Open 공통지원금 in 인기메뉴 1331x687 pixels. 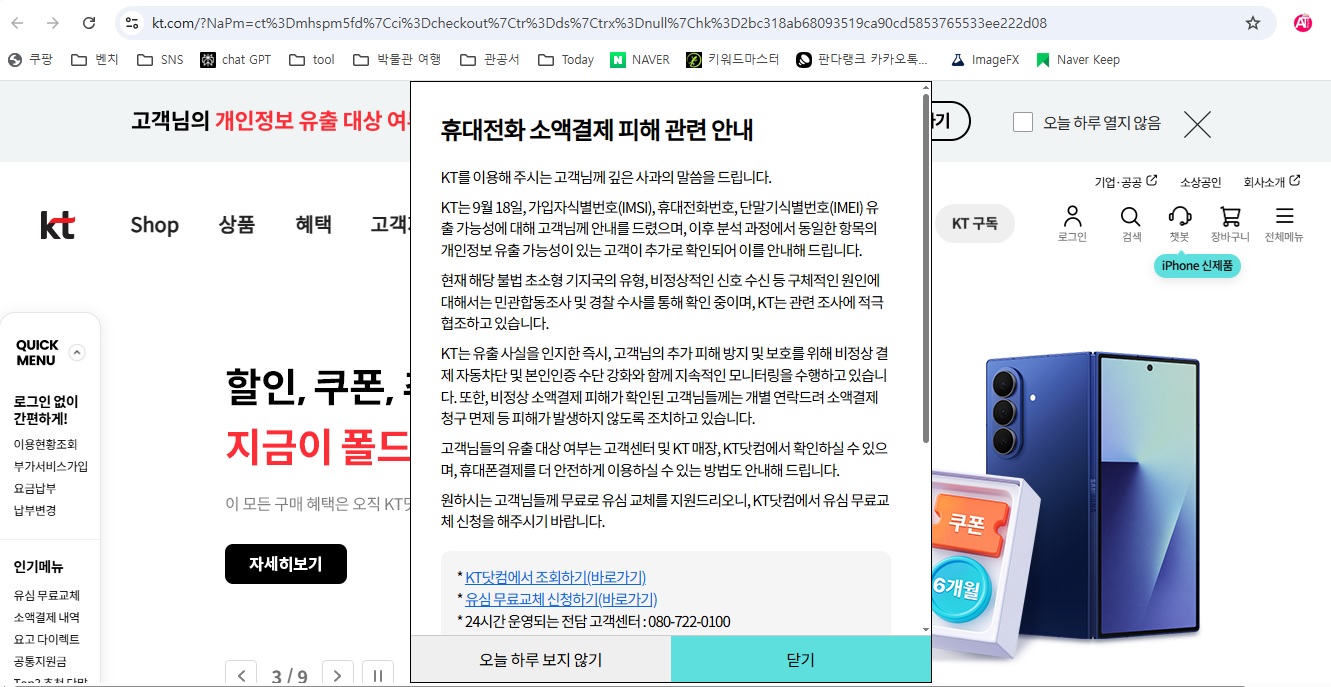click(40, 661)
